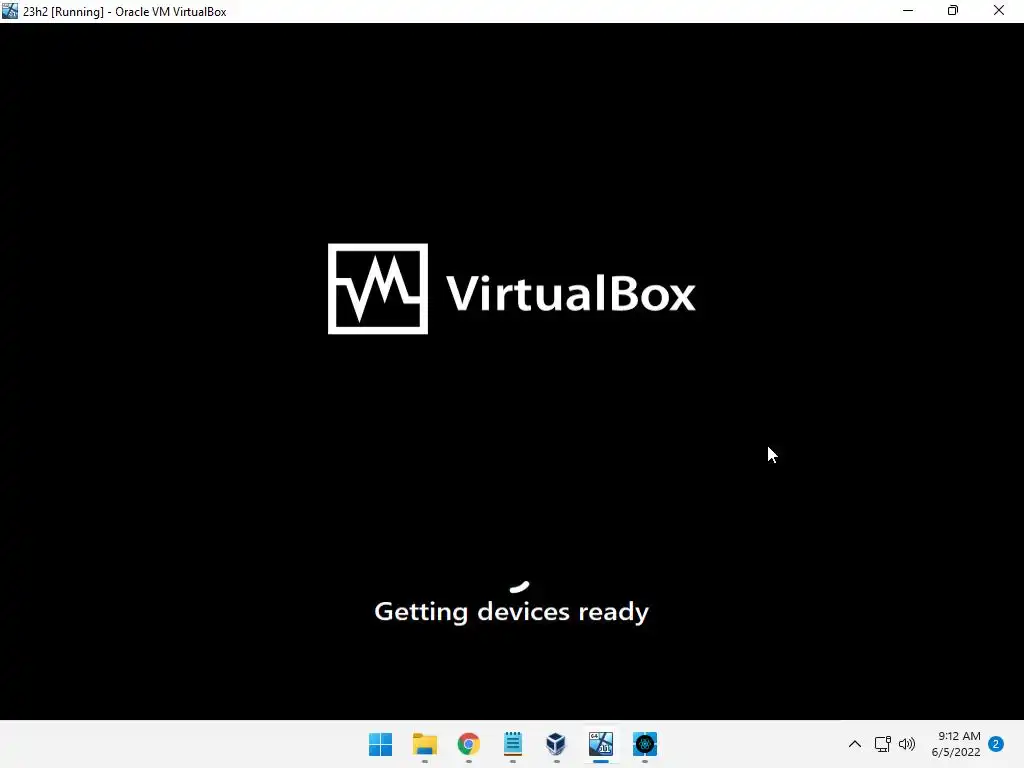
Task: Open the dark atom-logo app on taskbar
Action: click(x=645, y=744)
